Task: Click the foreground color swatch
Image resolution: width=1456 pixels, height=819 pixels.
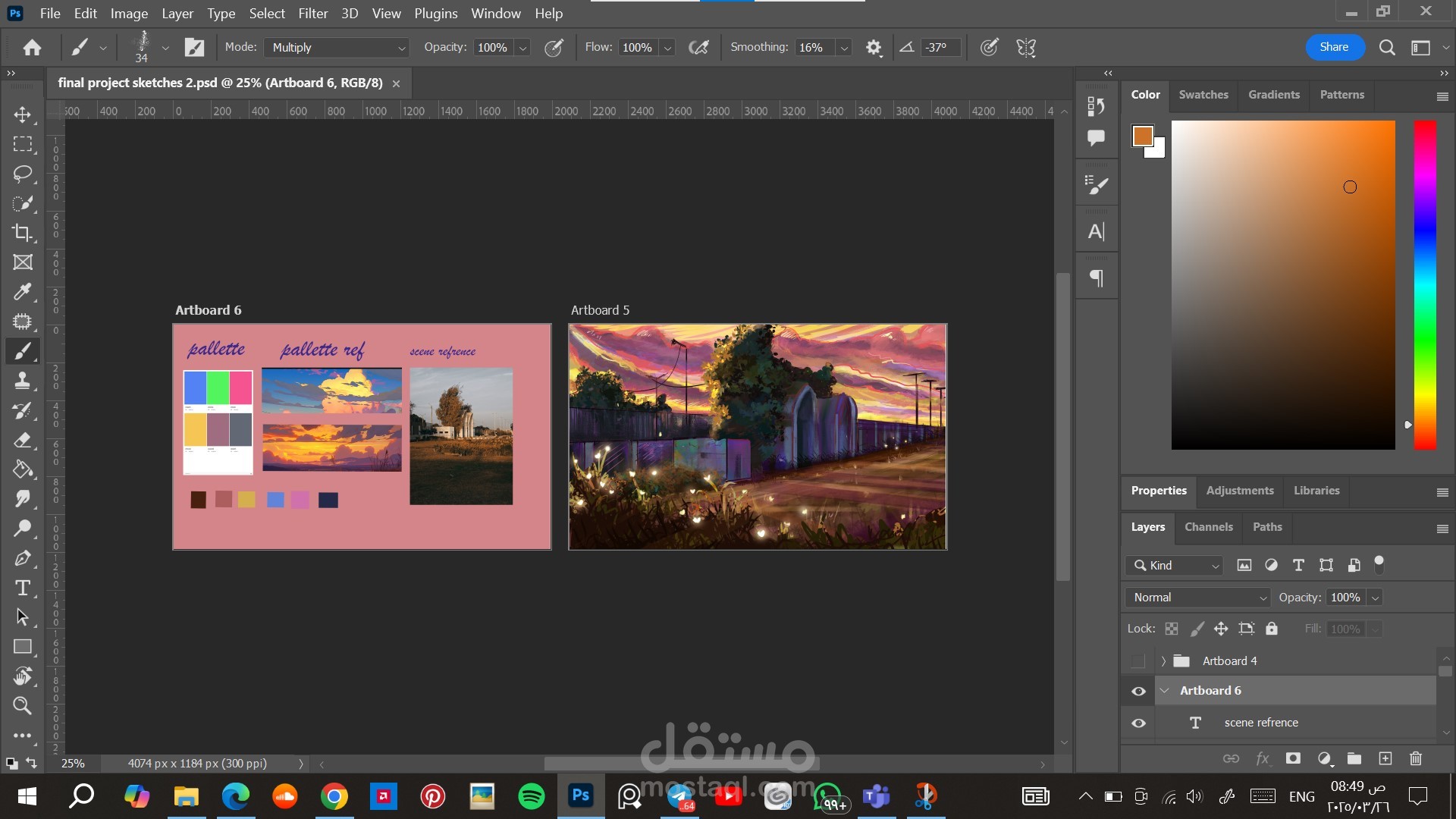Action: (1142, 136)
